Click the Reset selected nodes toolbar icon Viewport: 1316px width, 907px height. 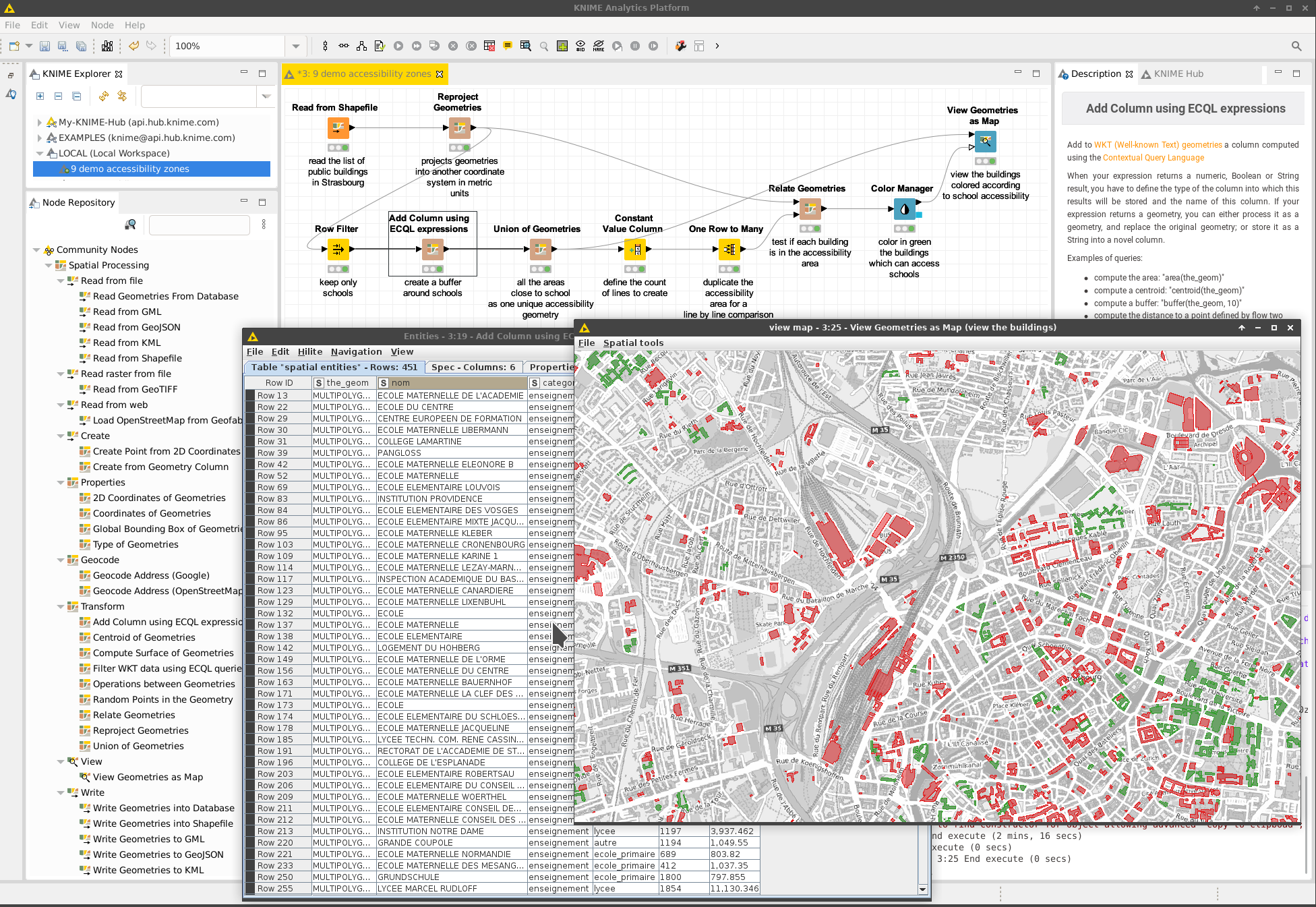[x=489, y=46]
